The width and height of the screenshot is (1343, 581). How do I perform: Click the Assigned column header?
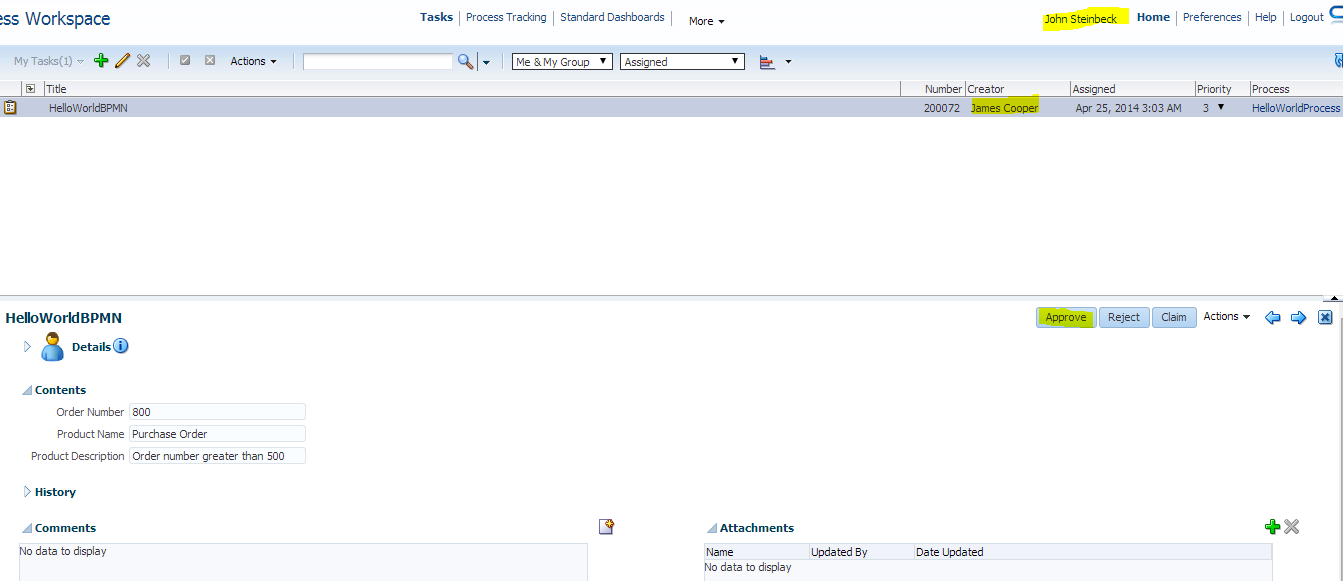[x=1133, y=89]
